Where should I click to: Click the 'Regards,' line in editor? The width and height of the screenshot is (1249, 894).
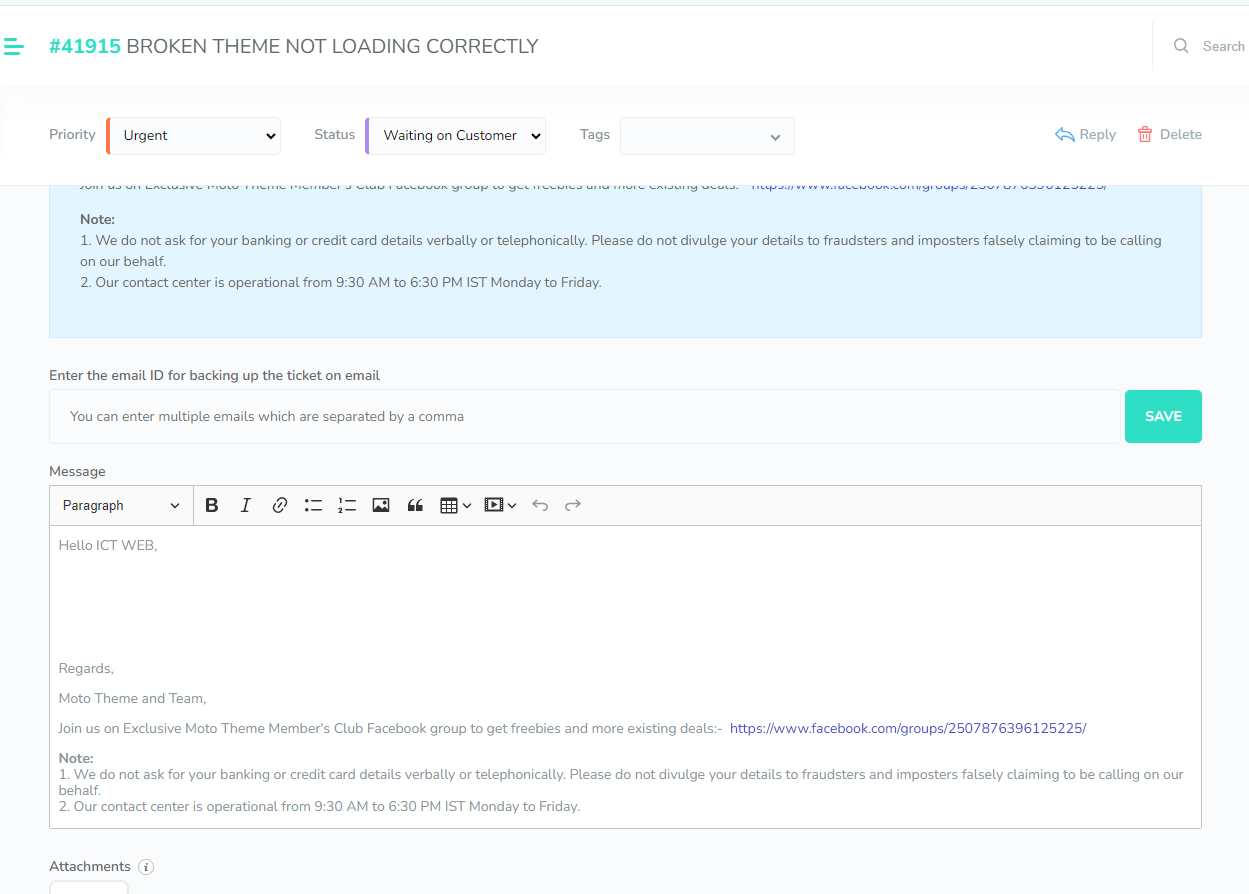[x=86, y=668]
